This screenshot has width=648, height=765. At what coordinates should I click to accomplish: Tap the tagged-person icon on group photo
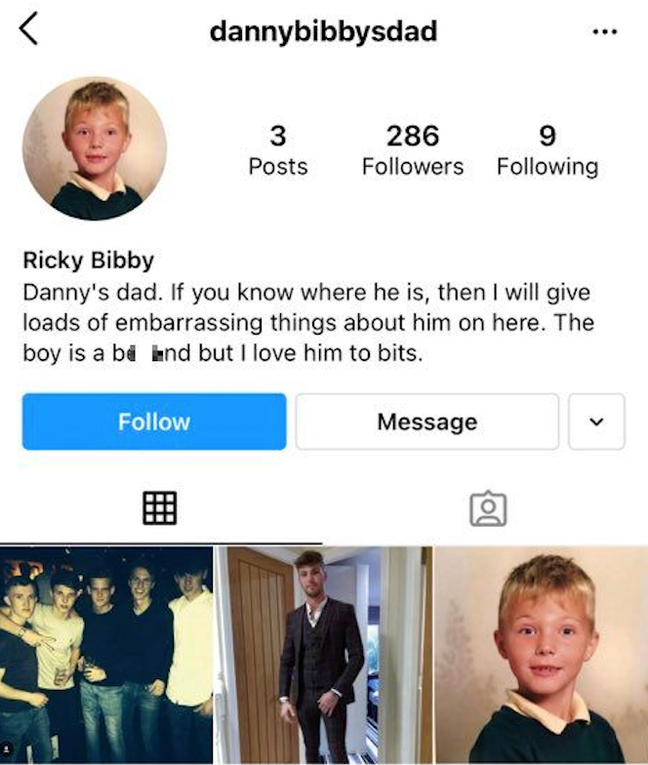pyautogui.click(x=8, y=748)
